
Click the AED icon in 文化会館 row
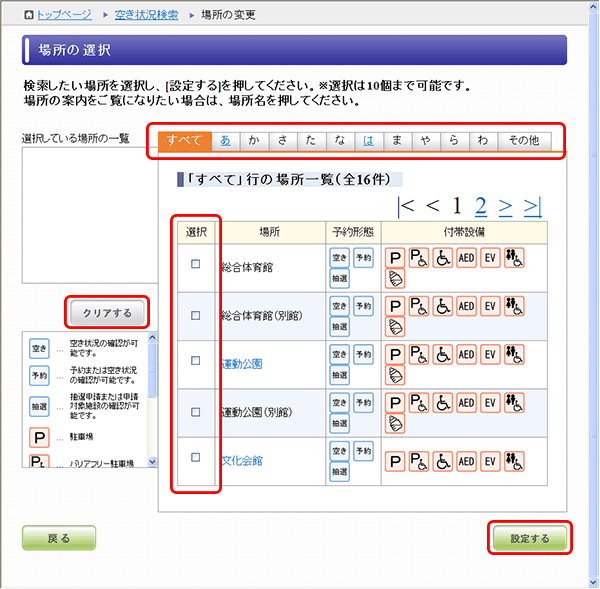pyautogui.click(x=466, y=461)
